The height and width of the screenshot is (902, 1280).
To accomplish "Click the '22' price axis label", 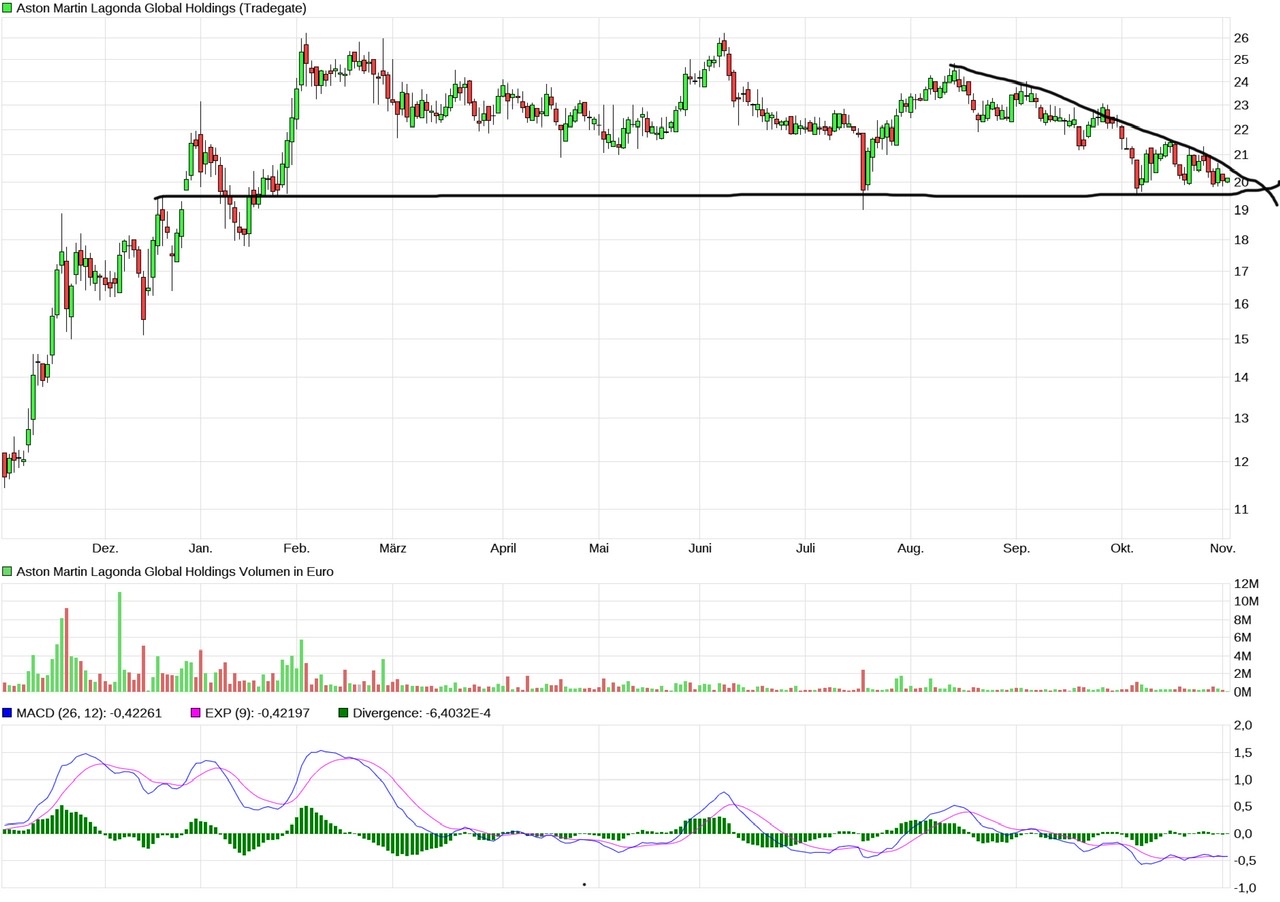I will point(1241,130).
